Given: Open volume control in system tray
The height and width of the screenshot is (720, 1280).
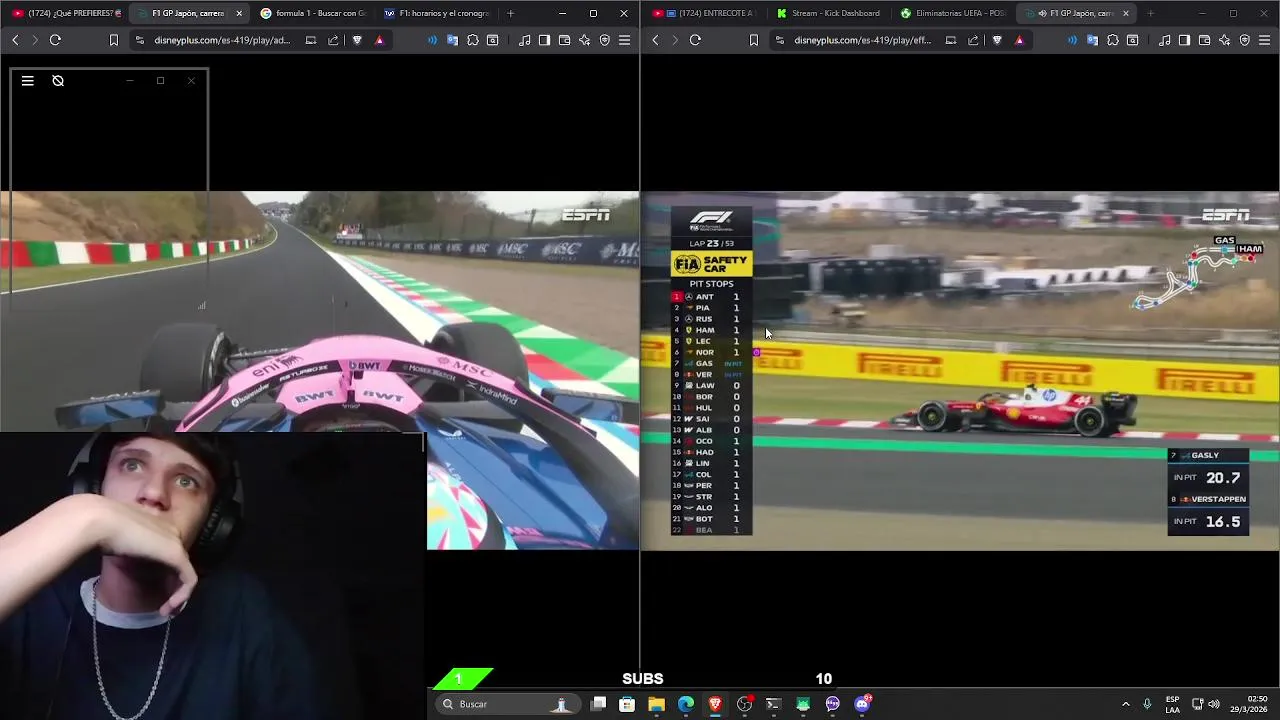Looking at the screenshot, I should pos(1214,704).
